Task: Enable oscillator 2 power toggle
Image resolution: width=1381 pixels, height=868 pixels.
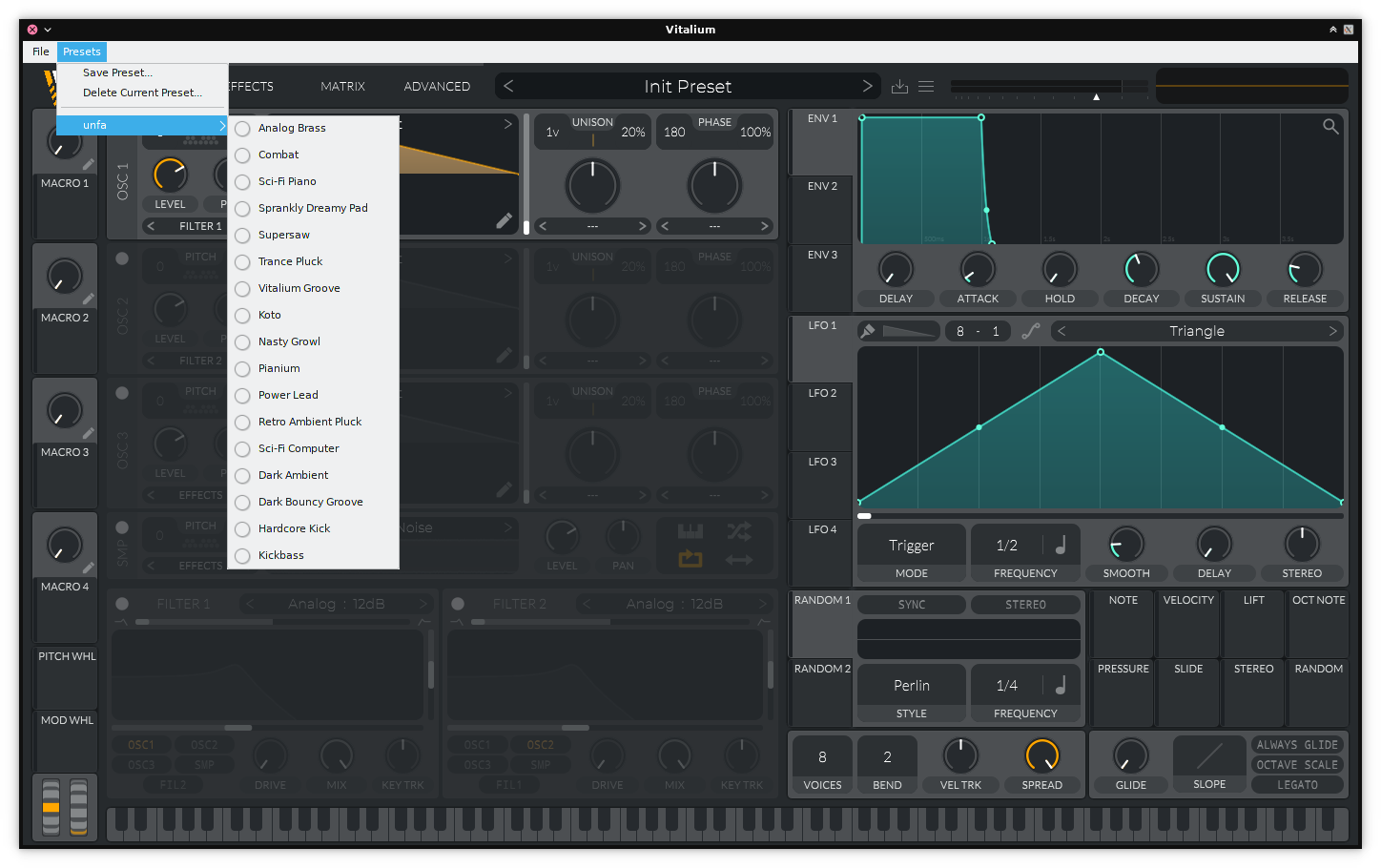Action: click(122, 258)
